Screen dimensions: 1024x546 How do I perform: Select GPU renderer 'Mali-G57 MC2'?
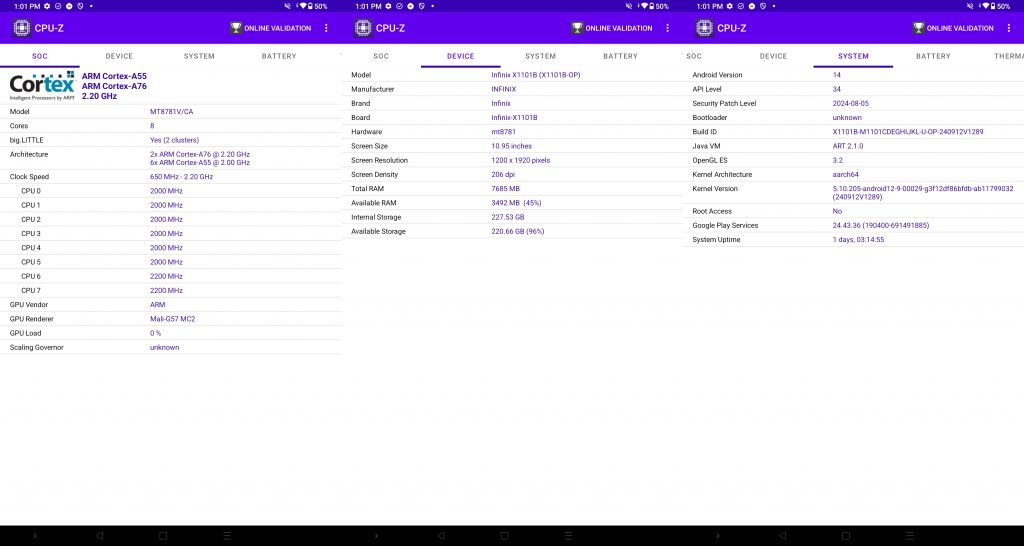(172, 319)
